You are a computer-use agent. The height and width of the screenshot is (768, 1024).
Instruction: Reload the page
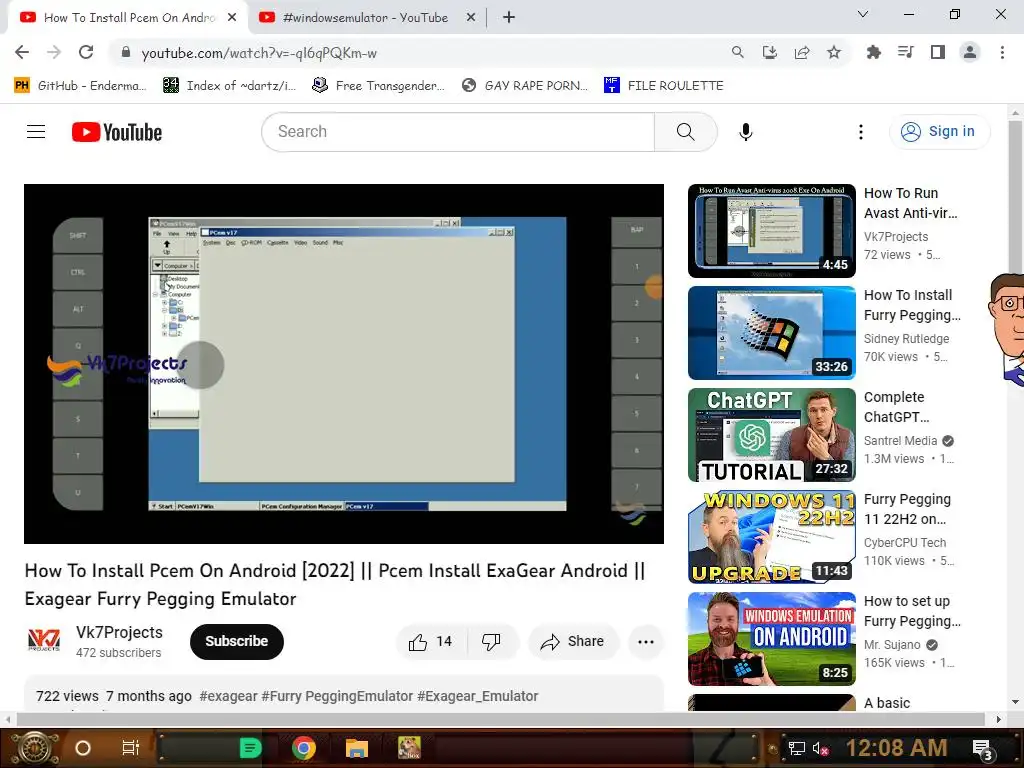(x=86, y=52)
